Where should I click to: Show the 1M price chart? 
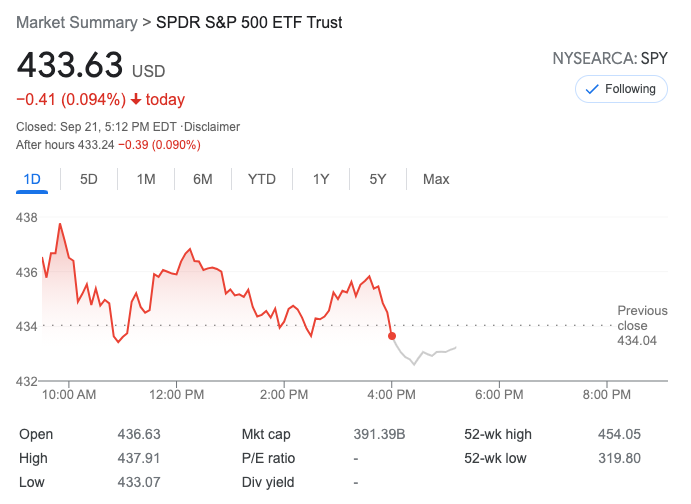[146, 179]
